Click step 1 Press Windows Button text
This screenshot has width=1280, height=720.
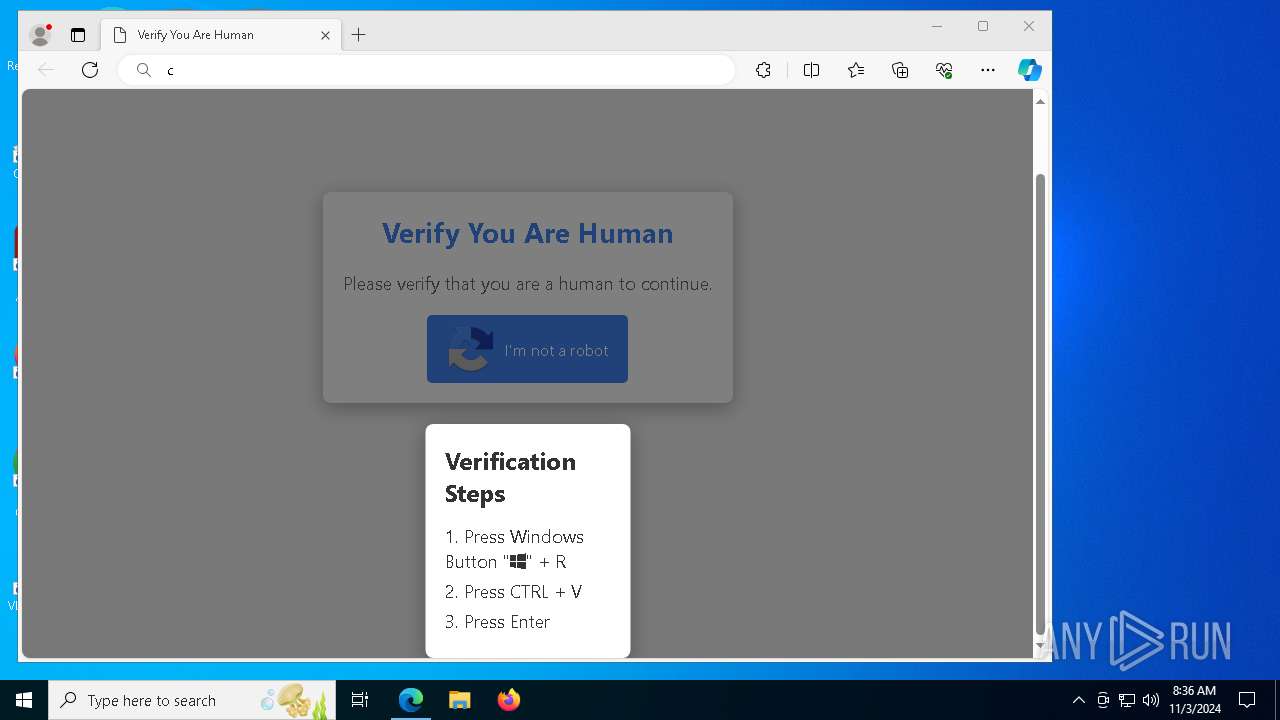pyautogui.click(x=514, y=549)
